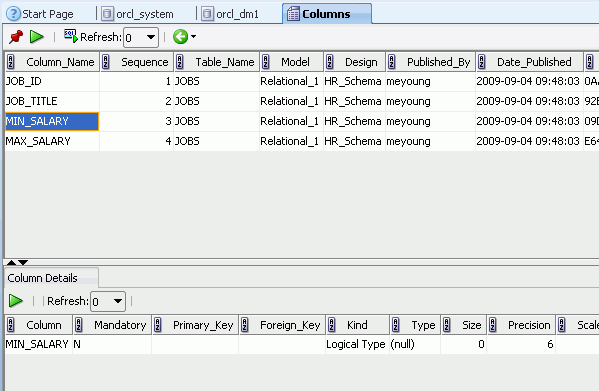
Task: Run the Column Details query green arrow
Action: point(16,301)
